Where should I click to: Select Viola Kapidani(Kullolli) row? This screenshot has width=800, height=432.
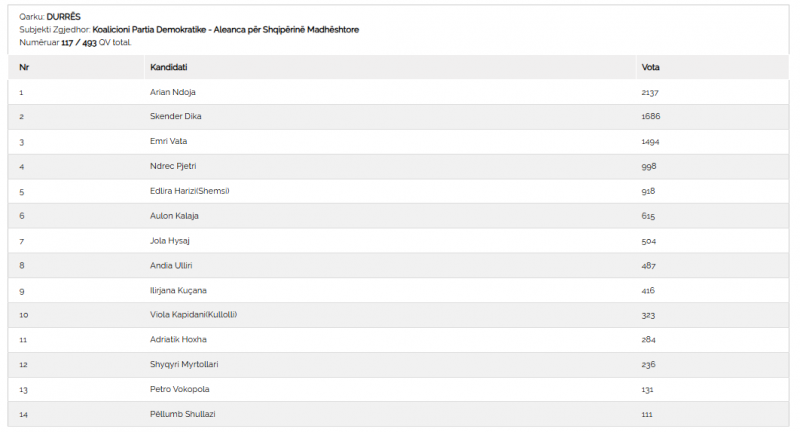coord(398,315)
